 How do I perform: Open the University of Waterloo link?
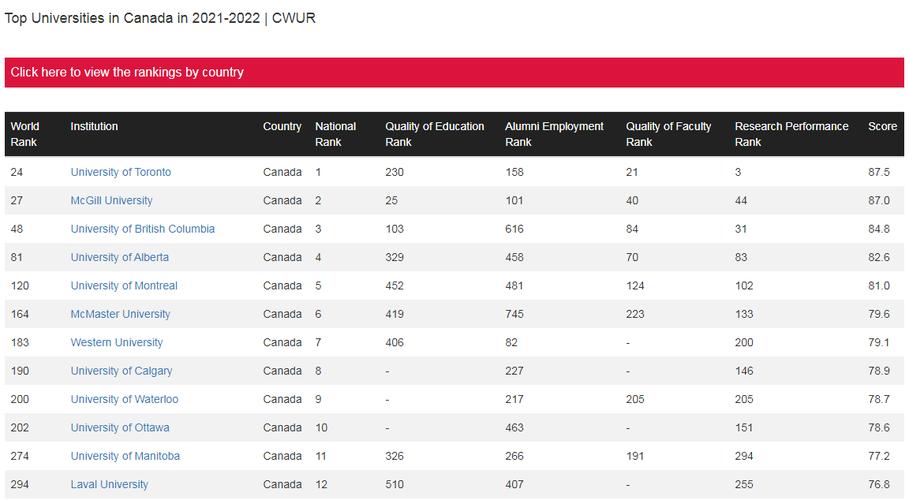tap(124, 400)
